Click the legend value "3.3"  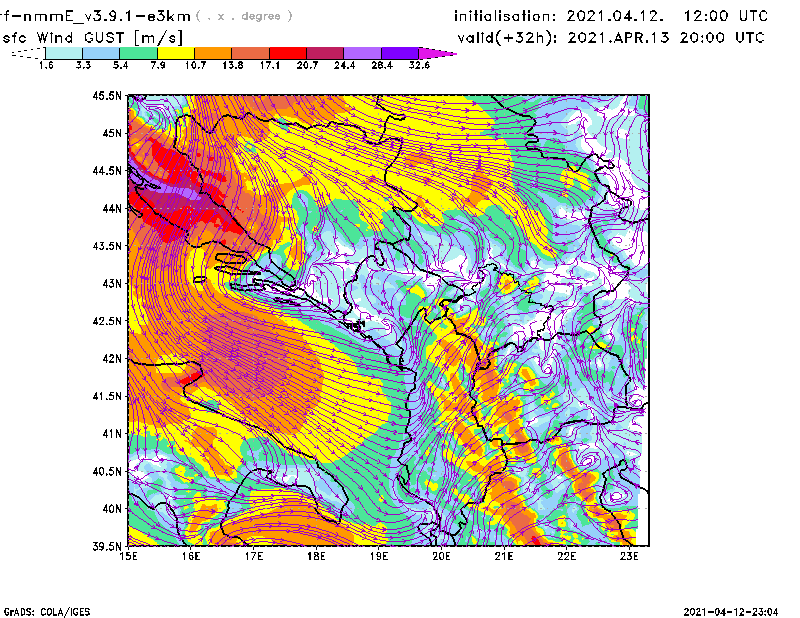(83, 65)
